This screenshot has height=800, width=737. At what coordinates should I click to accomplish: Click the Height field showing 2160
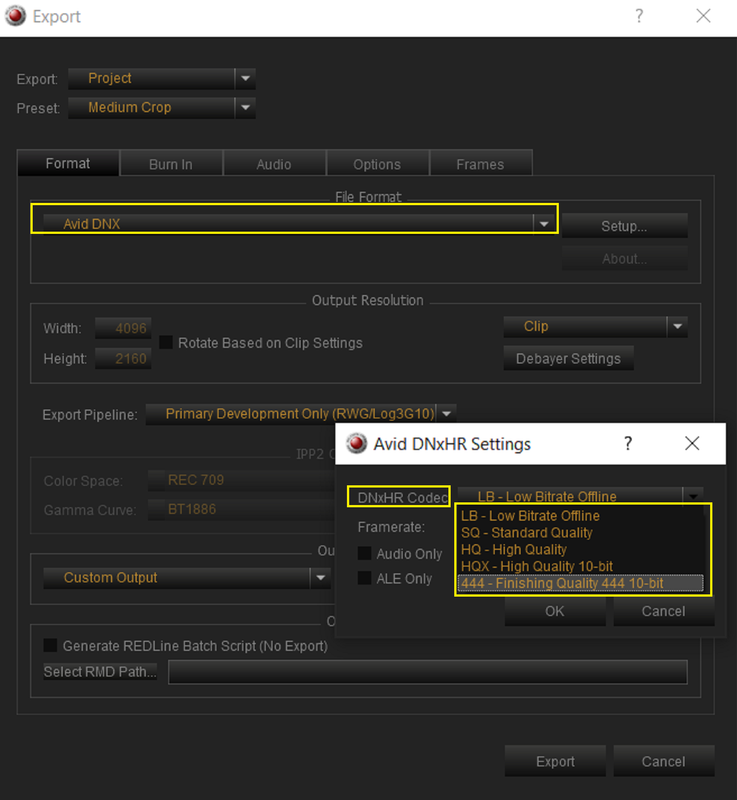(123, 359)
